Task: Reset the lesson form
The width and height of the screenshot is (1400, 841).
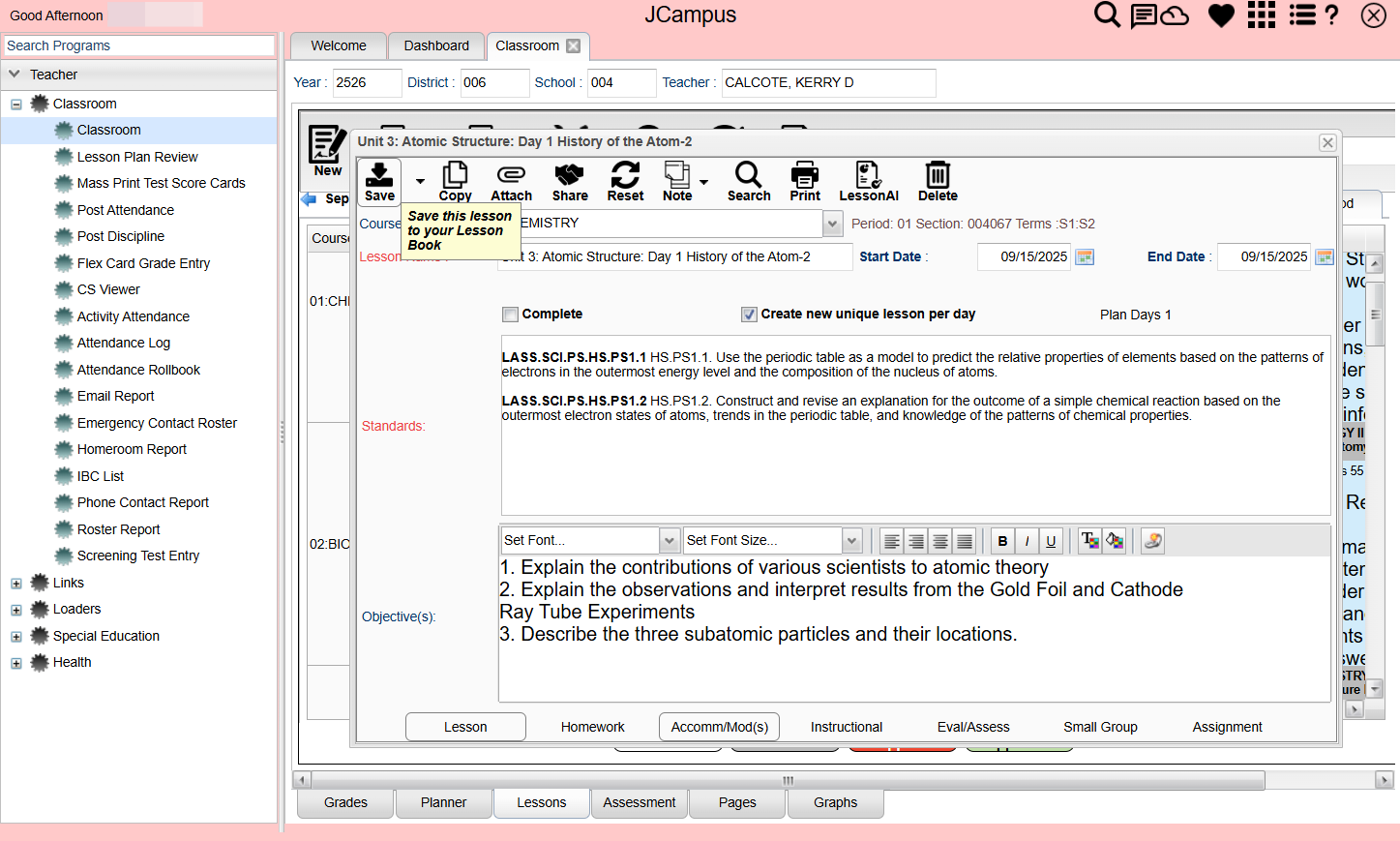Action: 625,181
